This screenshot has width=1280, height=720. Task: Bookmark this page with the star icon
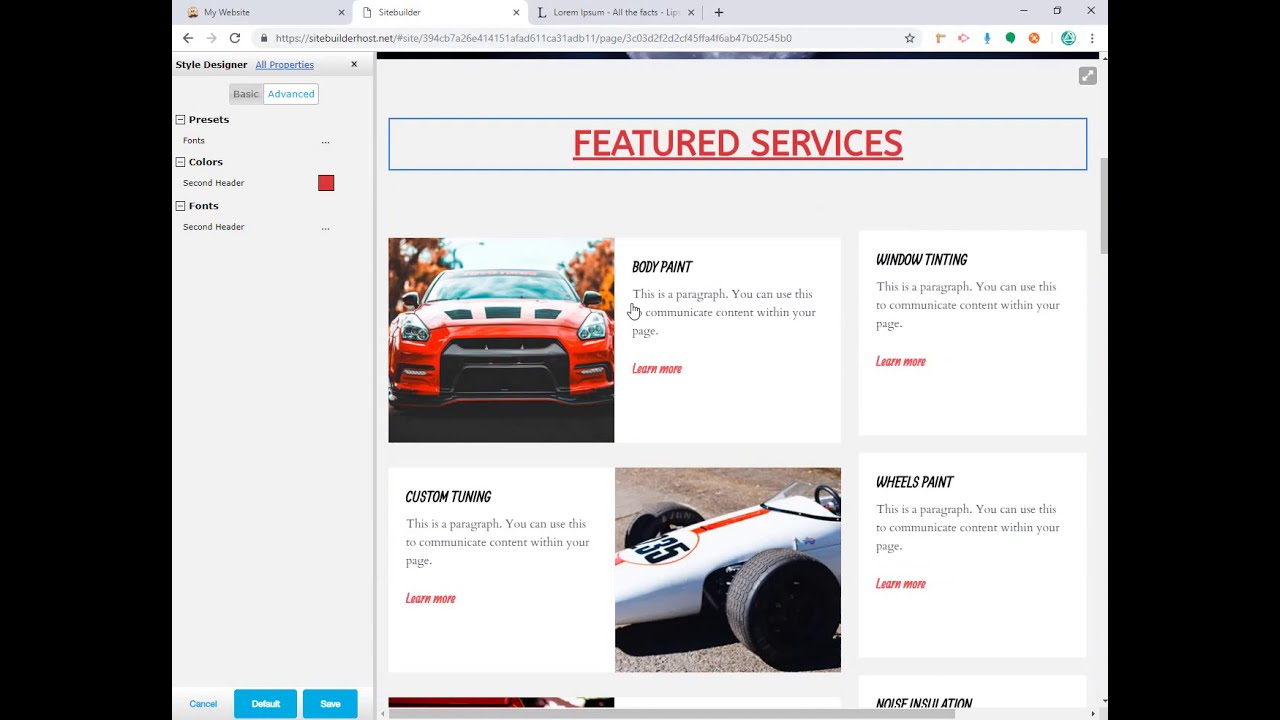coord(909,38)
